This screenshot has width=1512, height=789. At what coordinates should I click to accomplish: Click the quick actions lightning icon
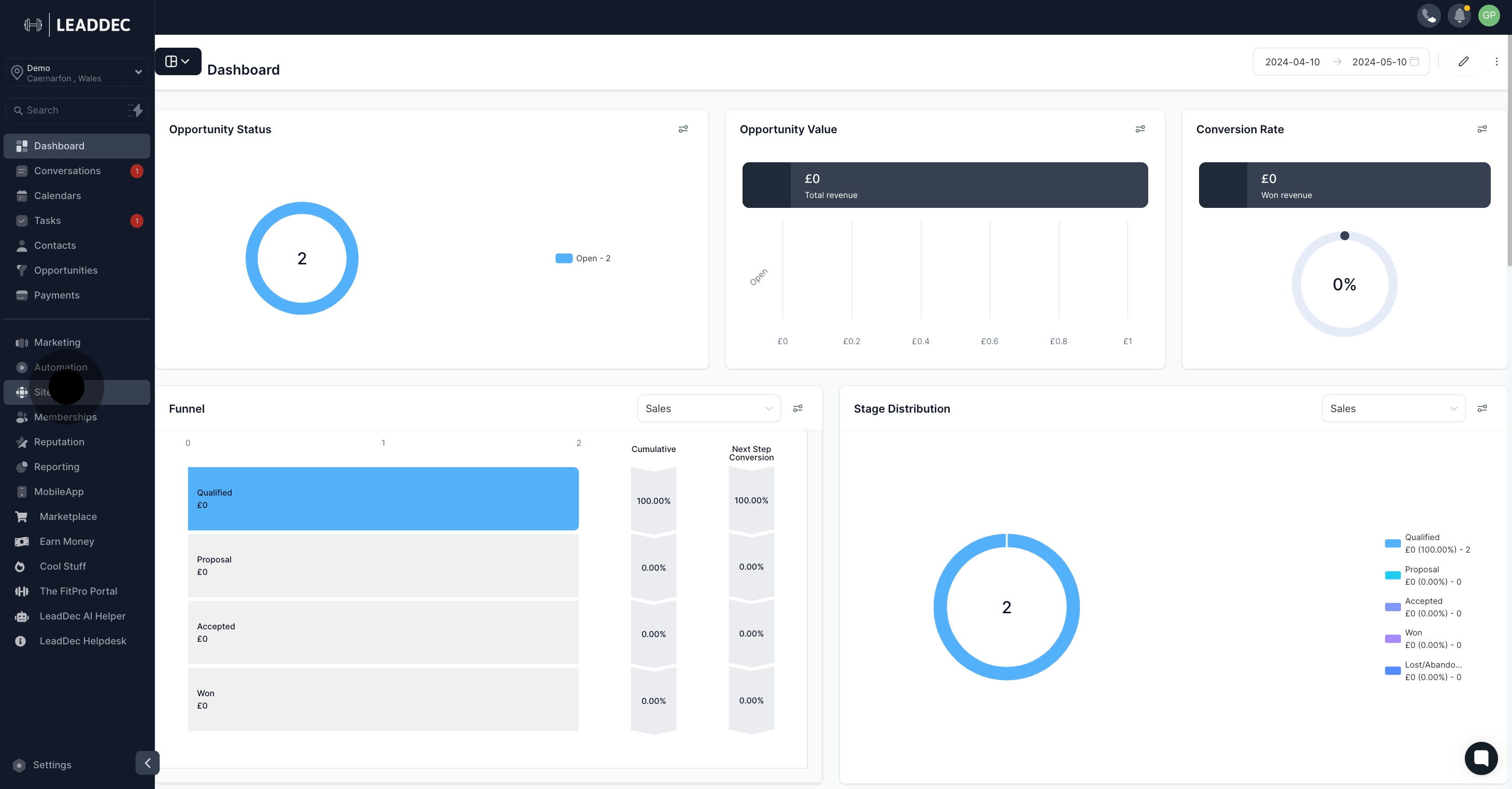(136, 110)
